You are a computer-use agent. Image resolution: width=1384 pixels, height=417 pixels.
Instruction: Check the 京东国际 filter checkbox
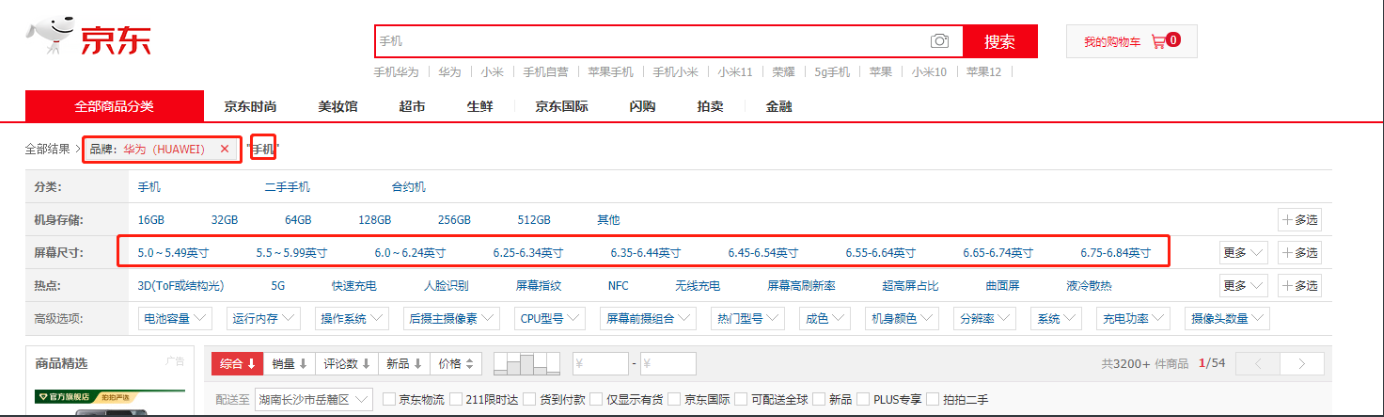pos(675,399)
